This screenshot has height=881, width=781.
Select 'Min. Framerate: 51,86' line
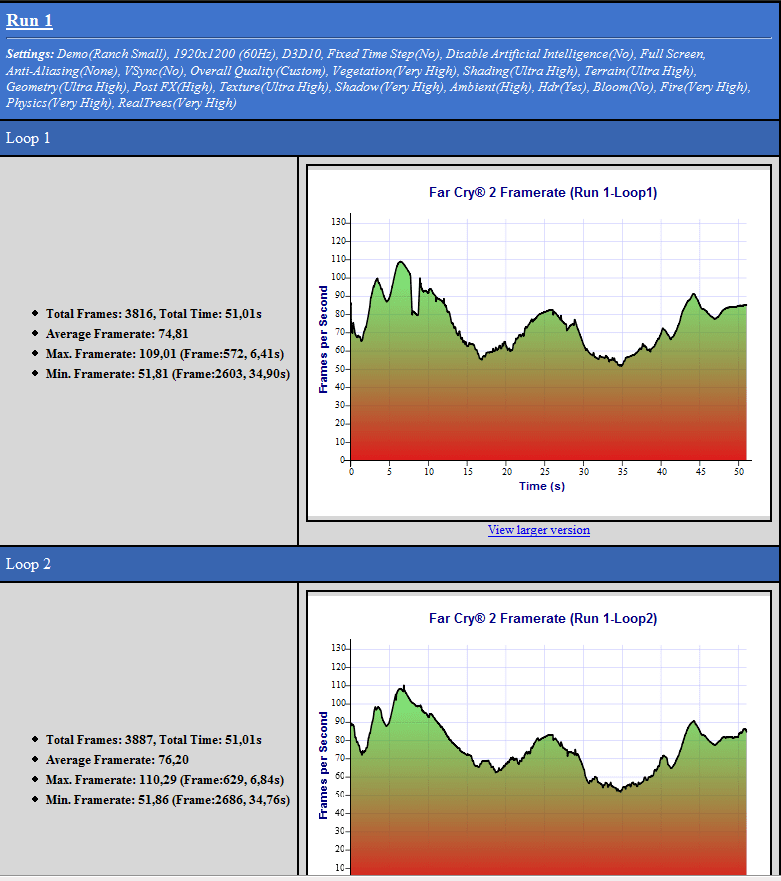(167, 800)
